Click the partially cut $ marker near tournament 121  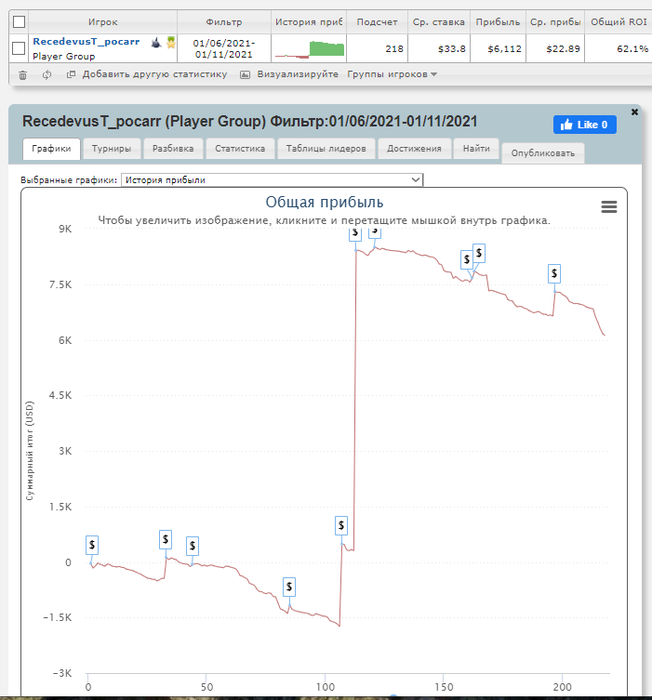point(375,232)
